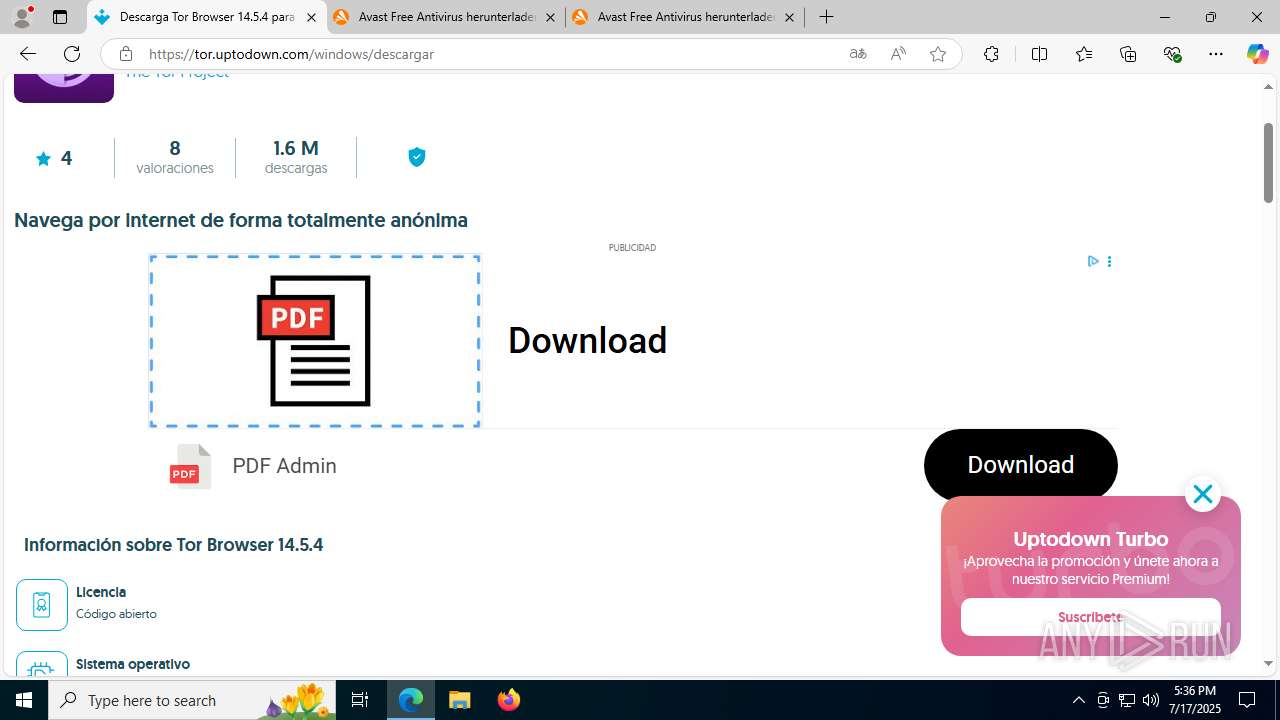Open a new tab
This screenshot has height=720, width=1280.
pyautogui.click(x=826, y=17)
